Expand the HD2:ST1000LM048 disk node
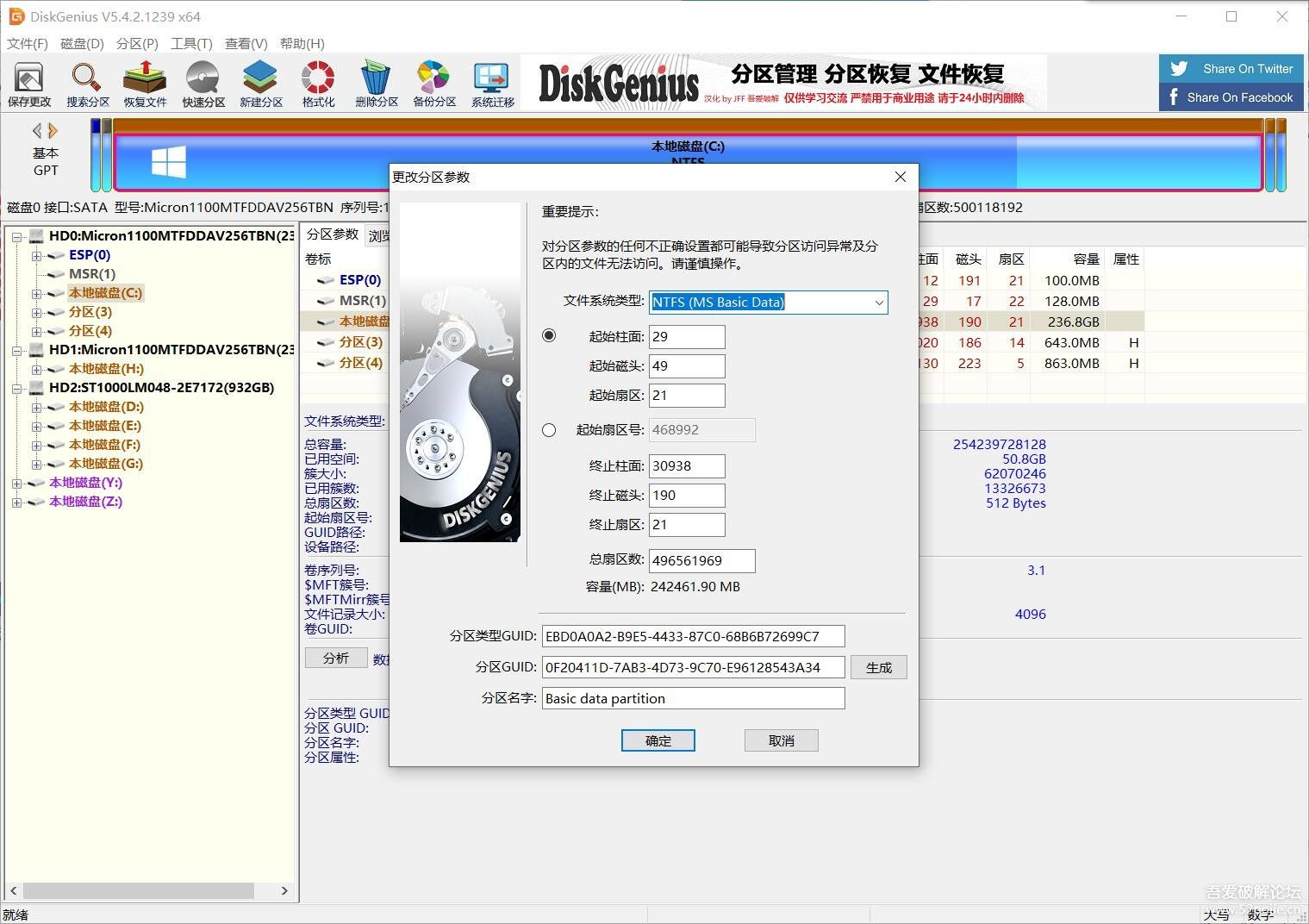This screenshot has height=924, width=1309. pos(17,388)
